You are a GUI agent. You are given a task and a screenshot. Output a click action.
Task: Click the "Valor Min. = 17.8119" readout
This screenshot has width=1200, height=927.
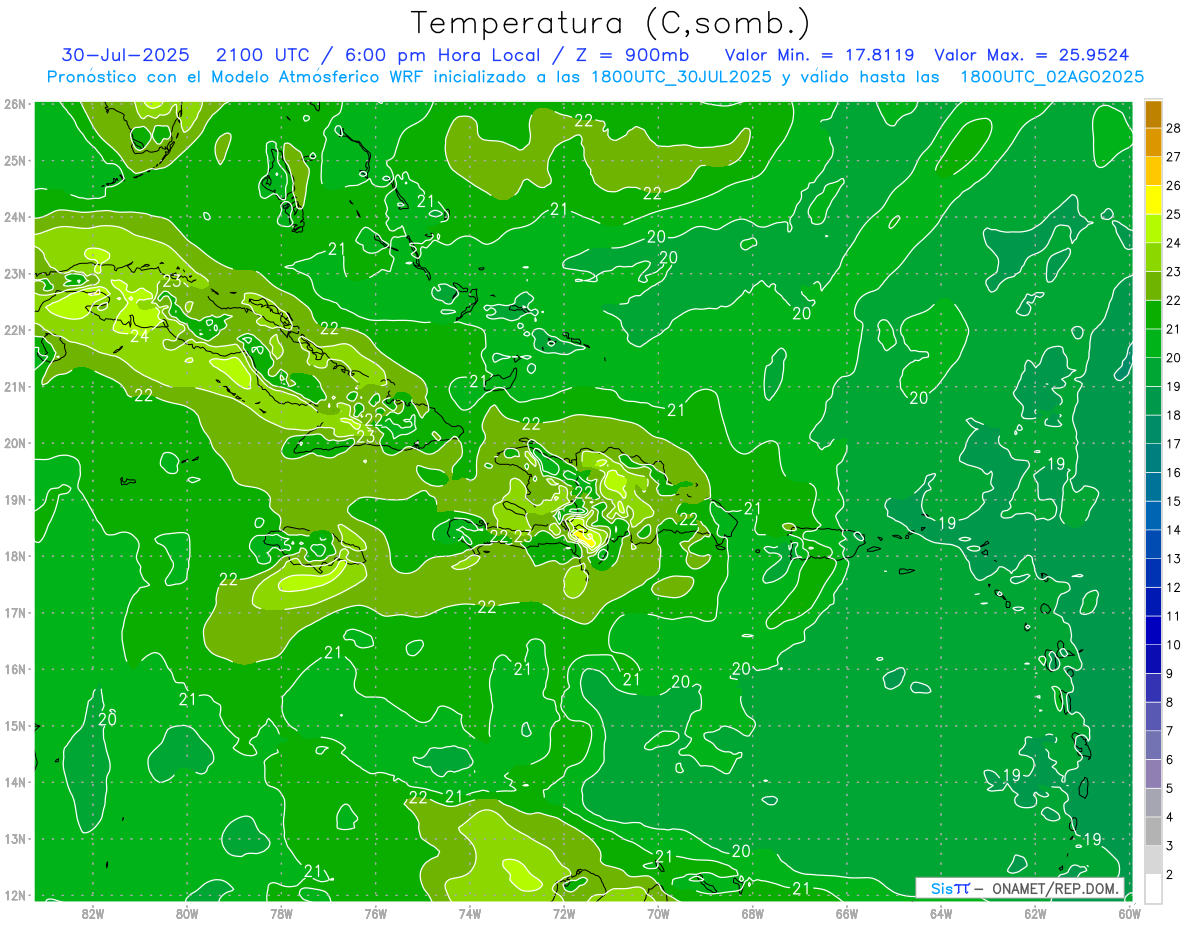[820, 55]
